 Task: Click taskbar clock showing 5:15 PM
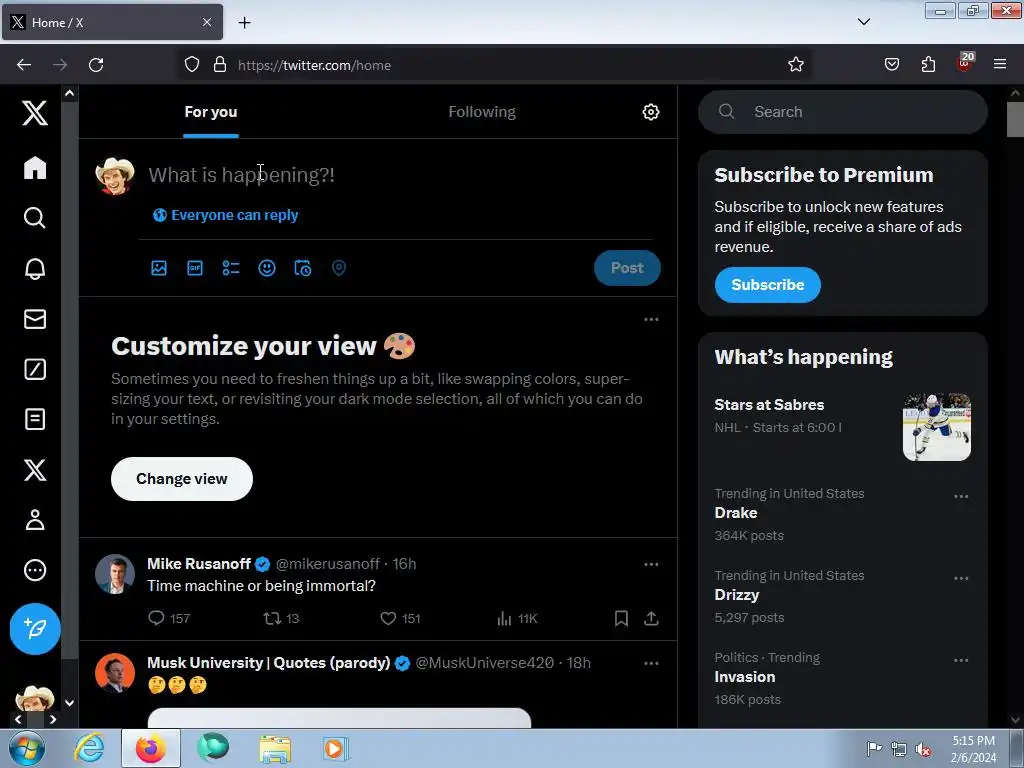pyautogui.click(x=973, y=748)
